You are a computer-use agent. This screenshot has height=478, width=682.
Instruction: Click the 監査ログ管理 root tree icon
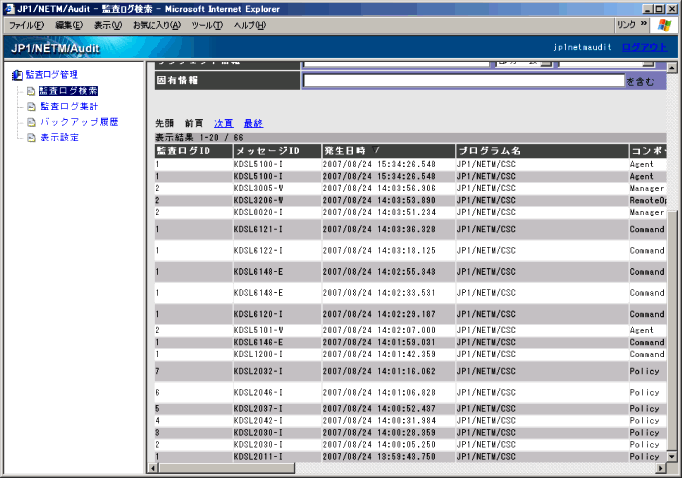tap(16, 75)
